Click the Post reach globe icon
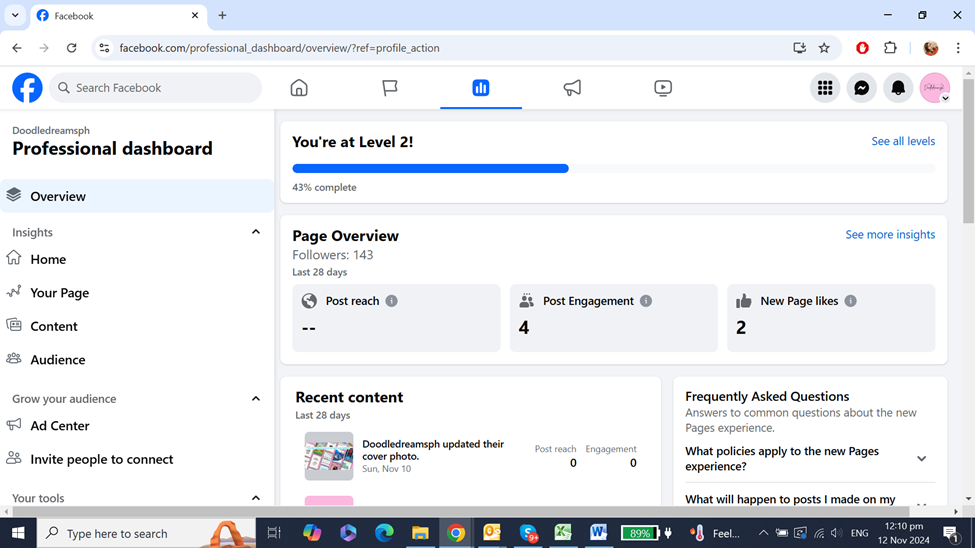The width and height of the screenshot is (975, 548). tap(309, 301)
